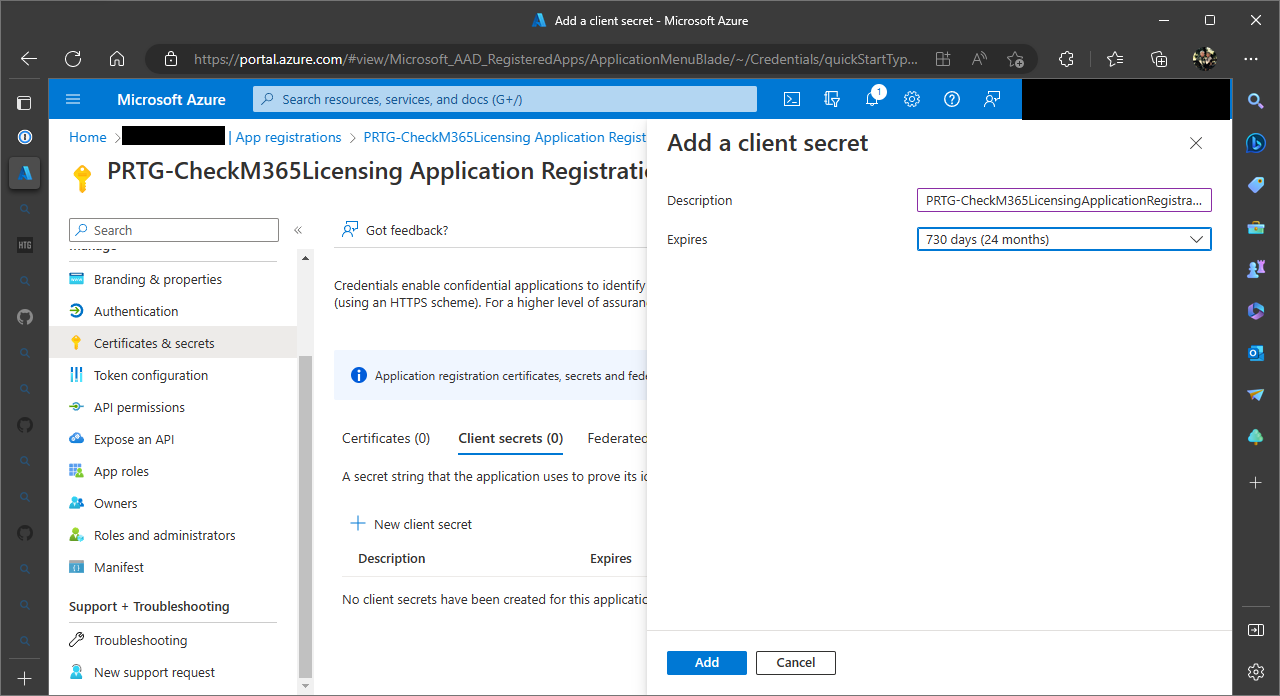1280x696 pixels.
Task: Open Azure Cloud Shell icon
Action: tap(791, 99)
